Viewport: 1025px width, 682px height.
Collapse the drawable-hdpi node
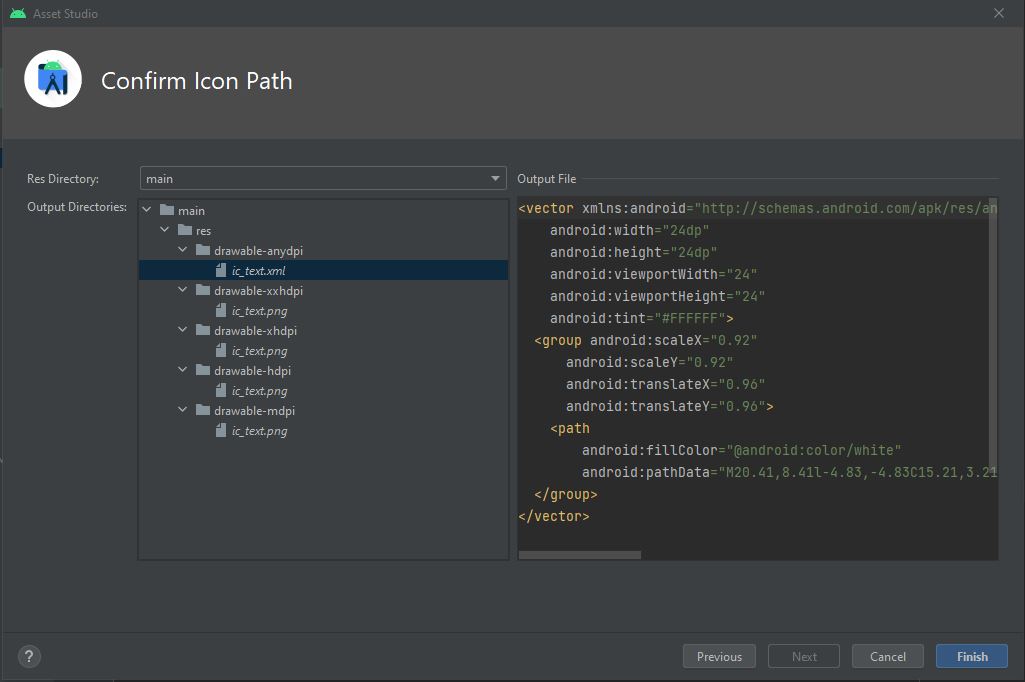point(183,370)
